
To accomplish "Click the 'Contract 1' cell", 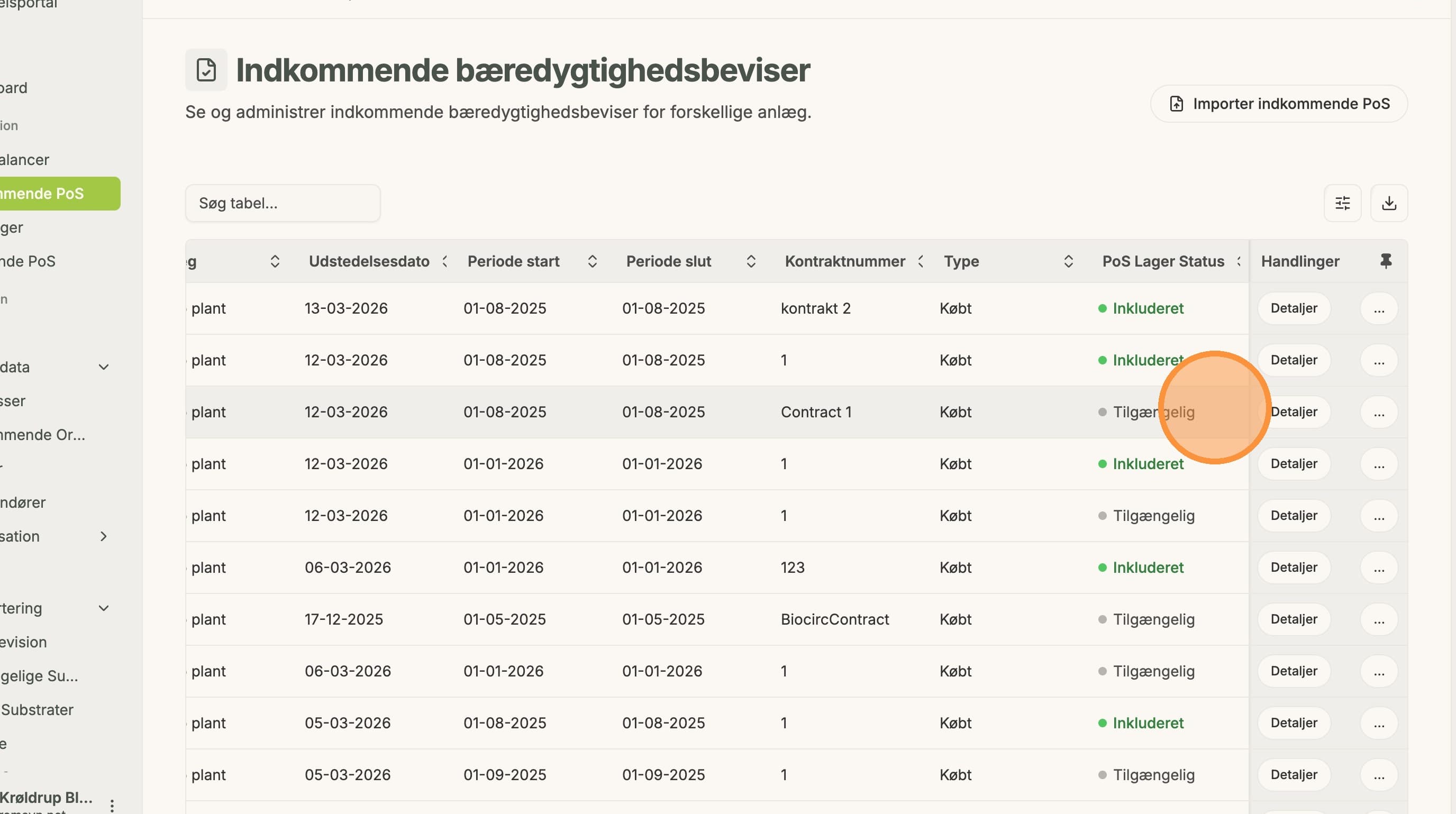I will pos(816,413).
